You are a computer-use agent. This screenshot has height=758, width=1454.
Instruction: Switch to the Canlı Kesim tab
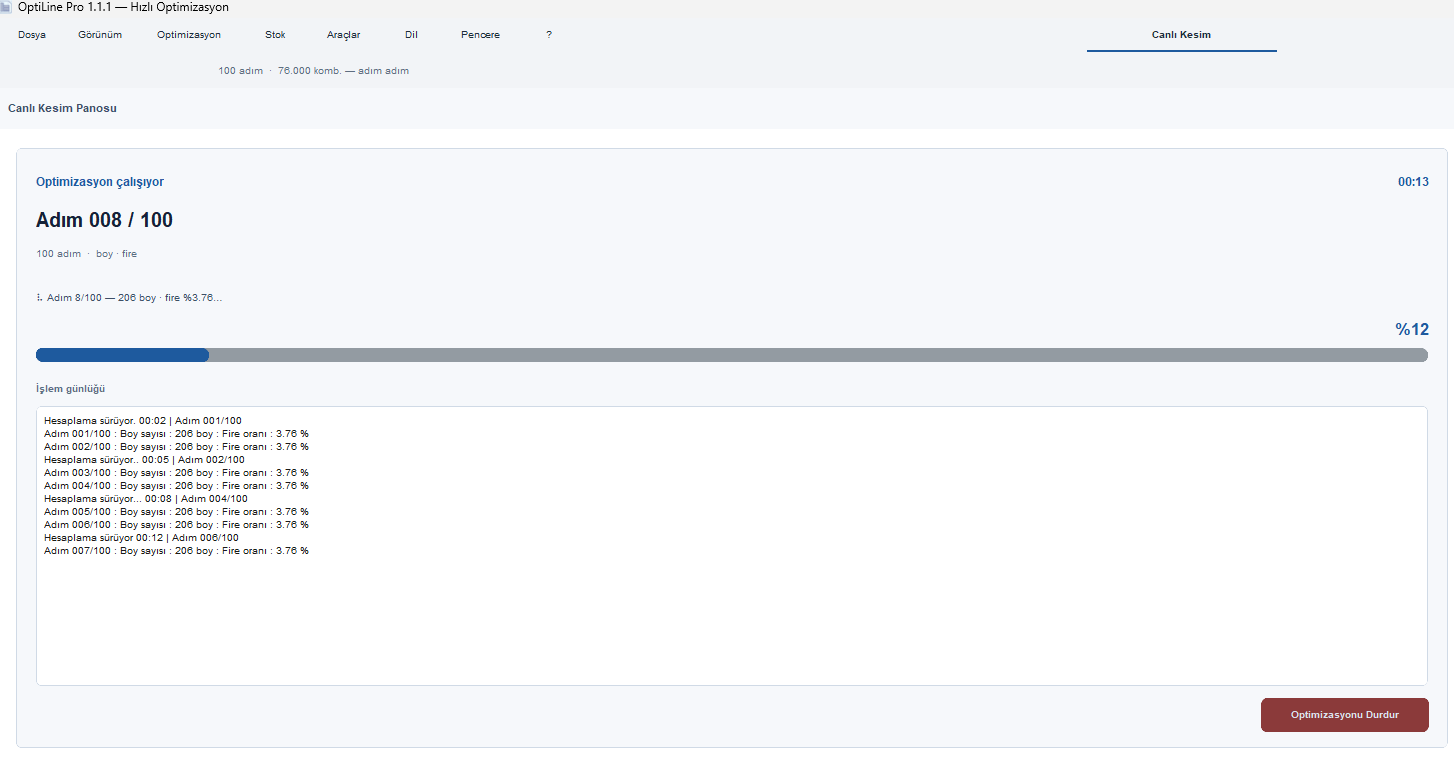1181,35
